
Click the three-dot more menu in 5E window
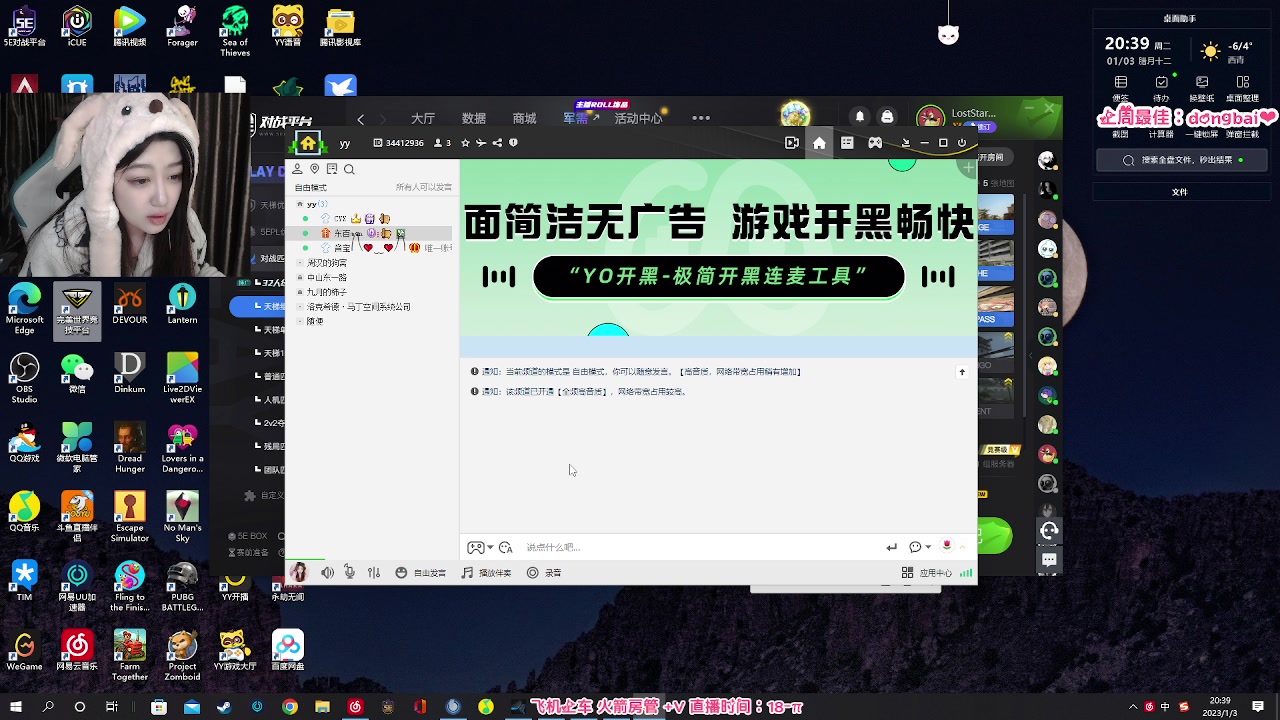click(701, 118)
